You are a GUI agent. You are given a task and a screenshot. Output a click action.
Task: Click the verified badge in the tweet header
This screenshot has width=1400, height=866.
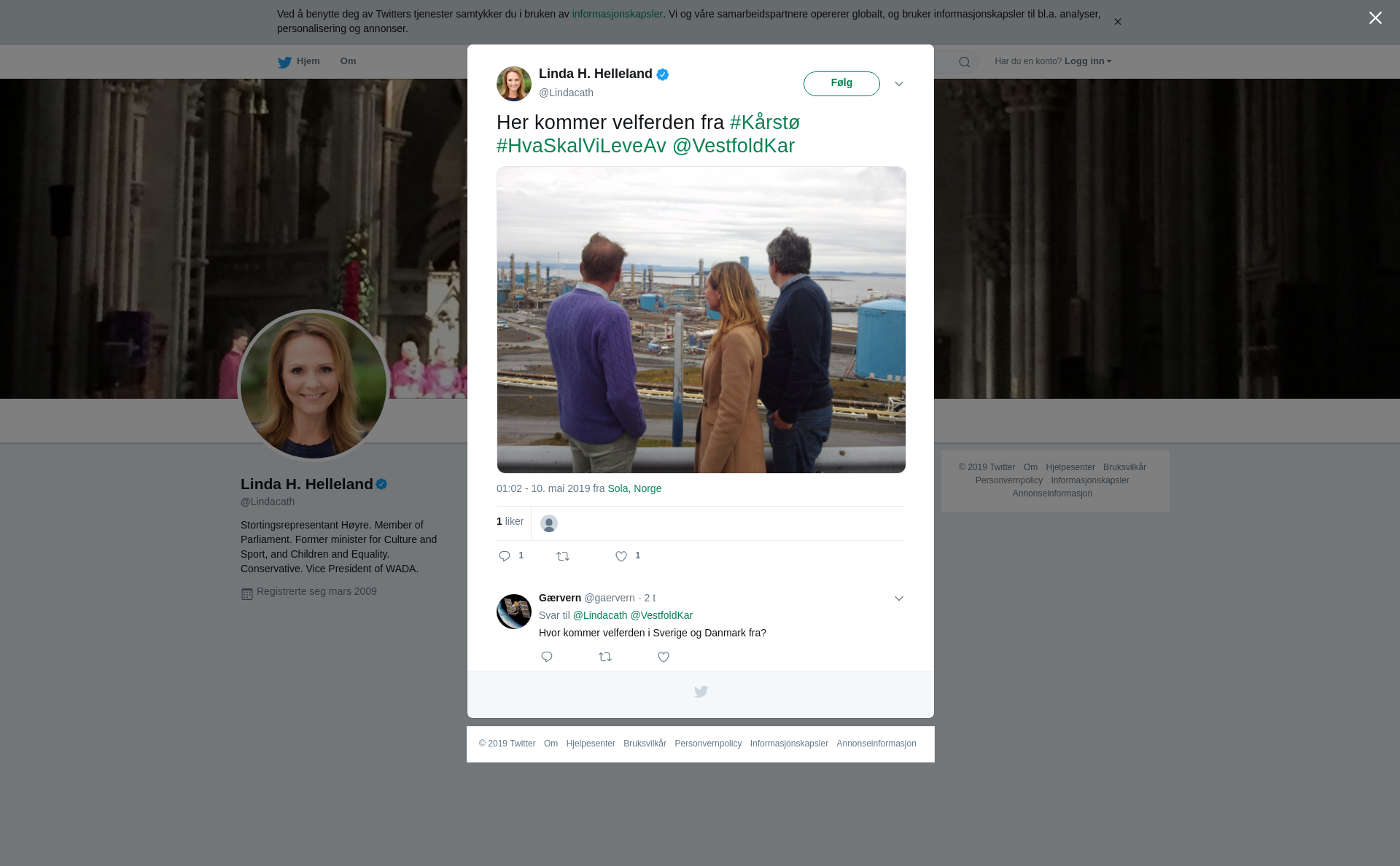point(662,74)
